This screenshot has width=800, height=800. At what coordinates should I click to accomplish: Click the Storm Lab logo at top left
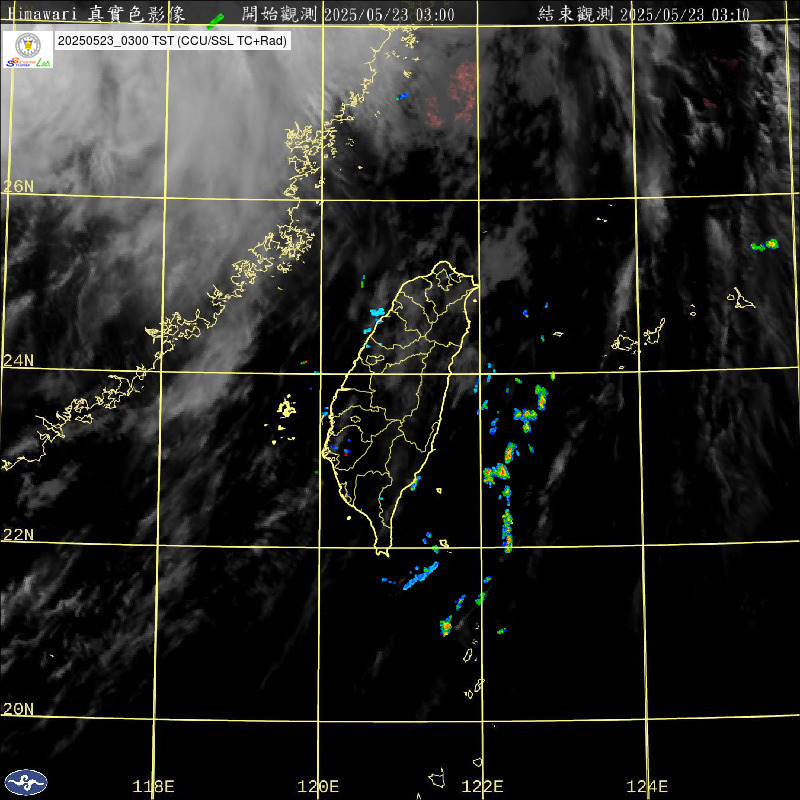[x=28, y=49]
